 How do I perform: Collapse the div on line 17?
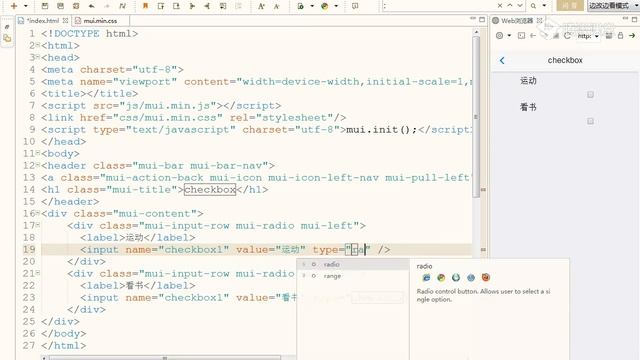pos(38,224)
